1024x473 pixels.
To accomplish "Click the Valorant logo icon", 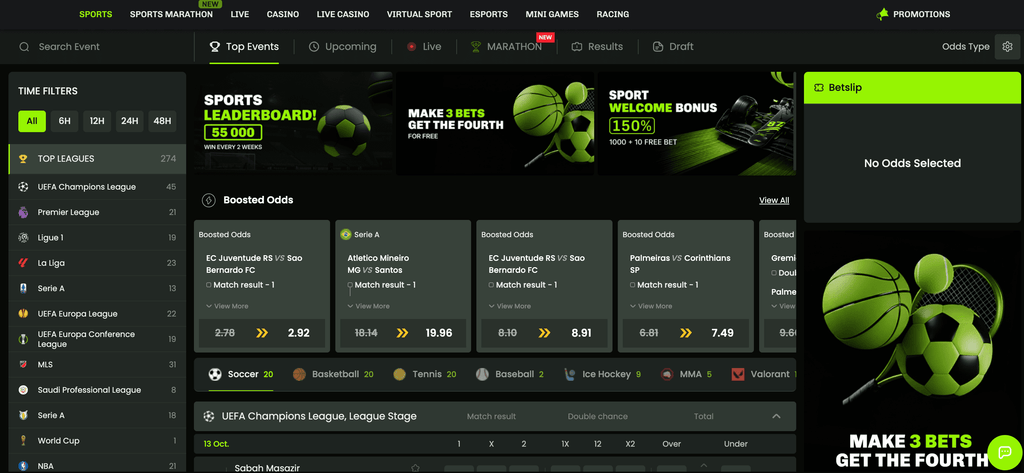I will [738, 374].
